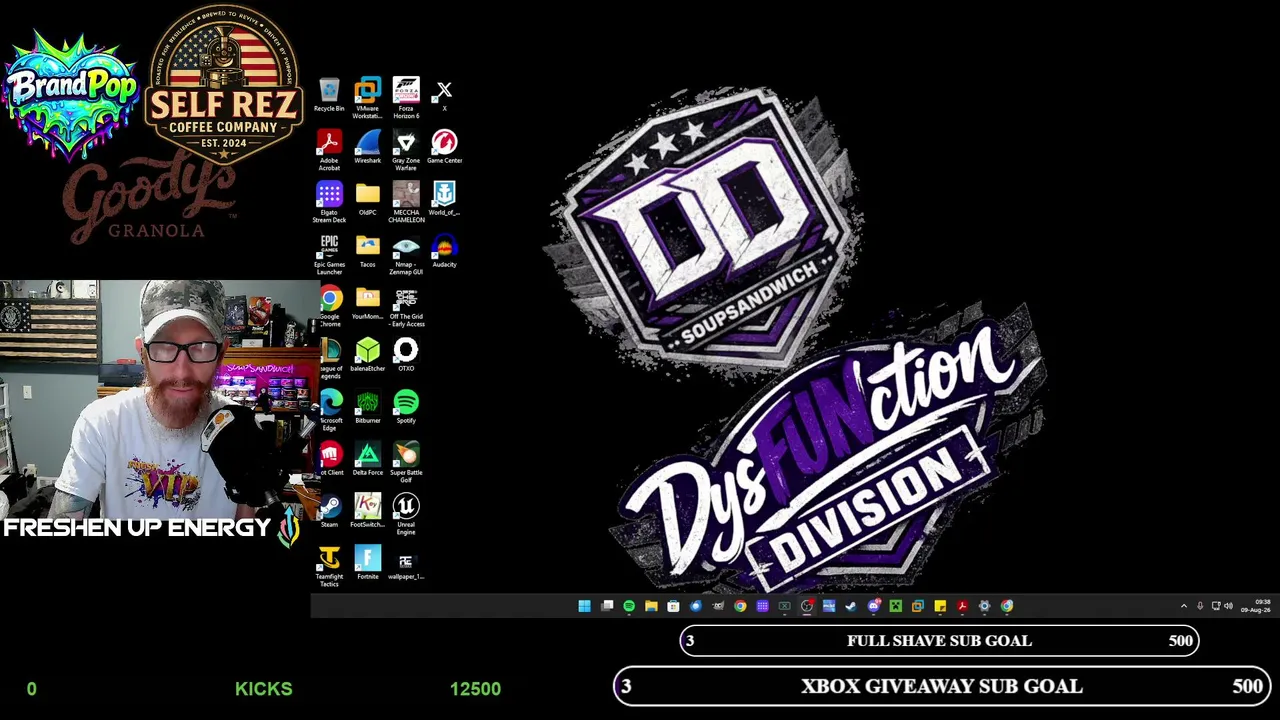Open the FootSwitch desktop shortcut
The image size is (1280, 720).
[367, 512]
